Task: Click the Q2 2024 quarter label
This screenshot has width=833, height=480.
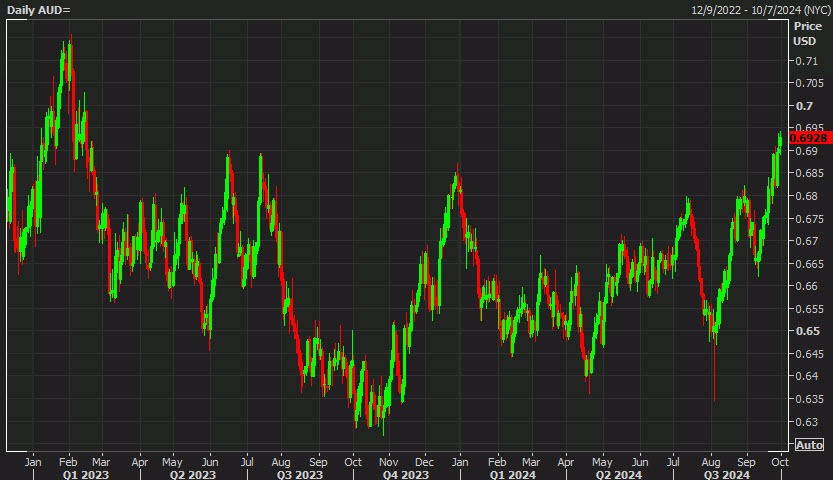Action: click(619, 474)
